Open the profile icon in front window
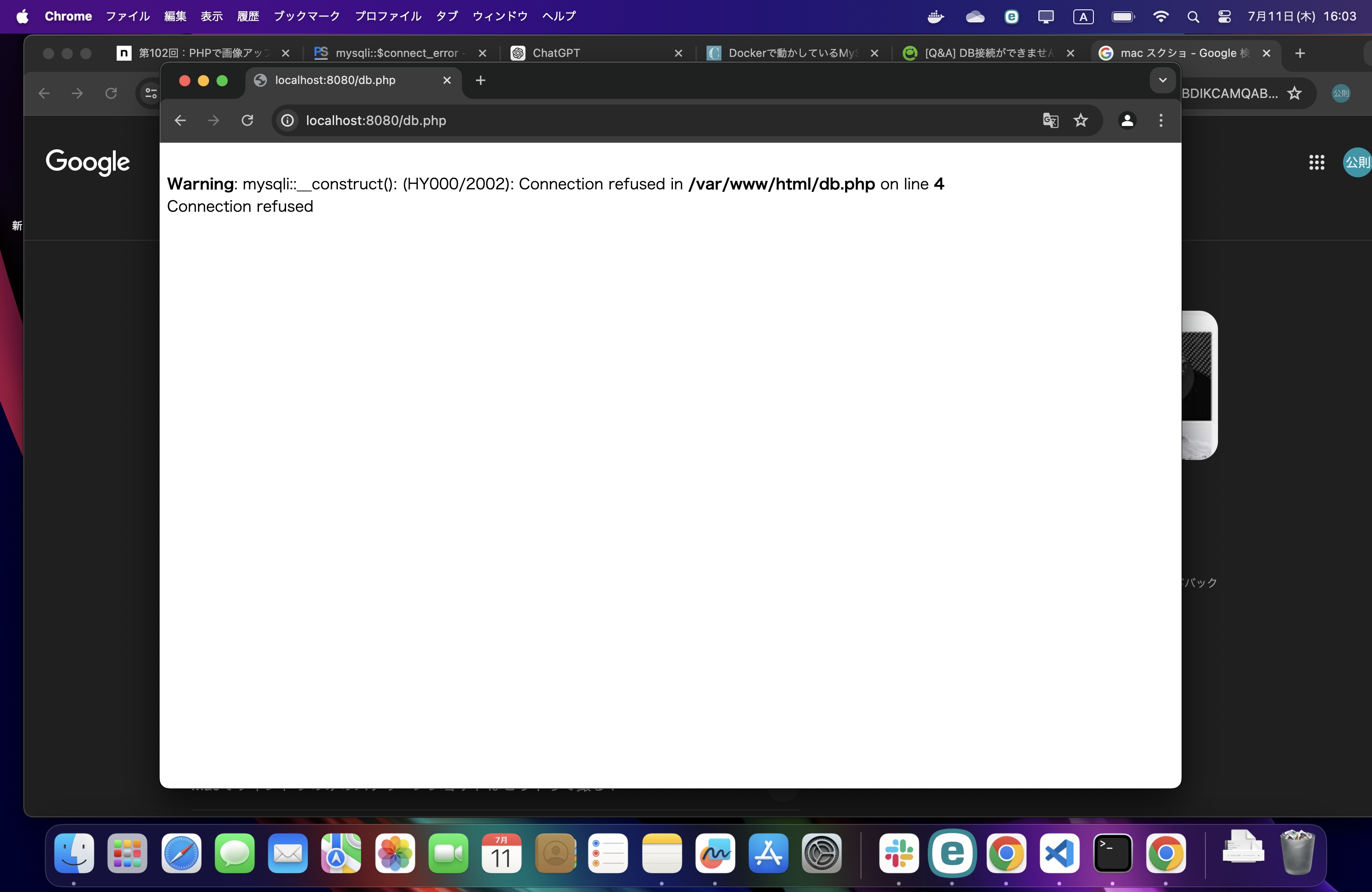1372x892 pixels. [x=1127, y=120]
